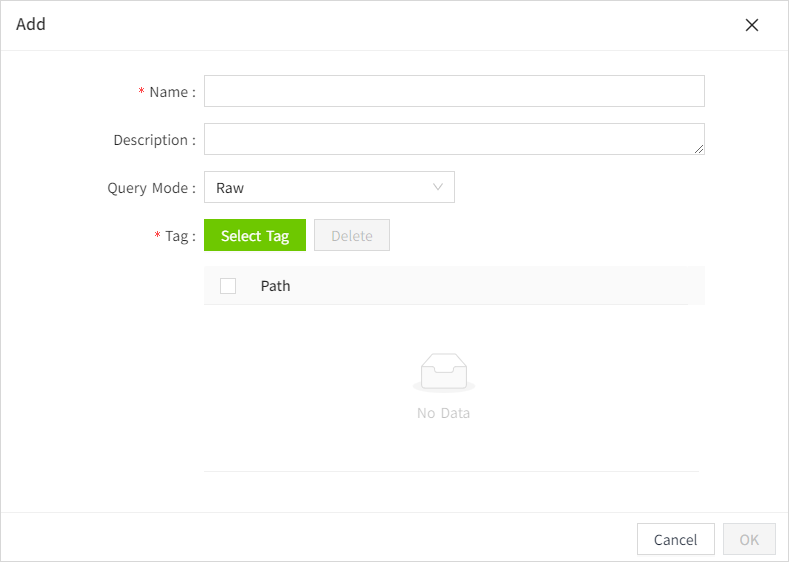Screen dimensions: 789x562
Task: Click the required Tag label
Action: (179, 236)
